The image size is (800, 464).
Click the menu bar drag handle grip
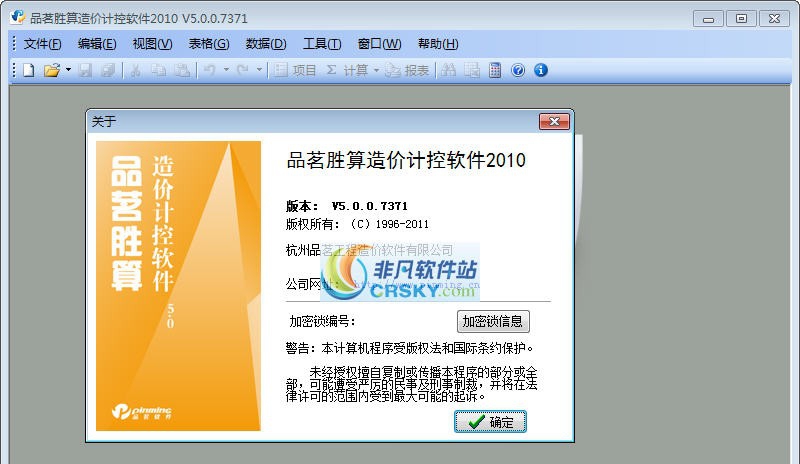pyautogui.click(x=14, y=44)
